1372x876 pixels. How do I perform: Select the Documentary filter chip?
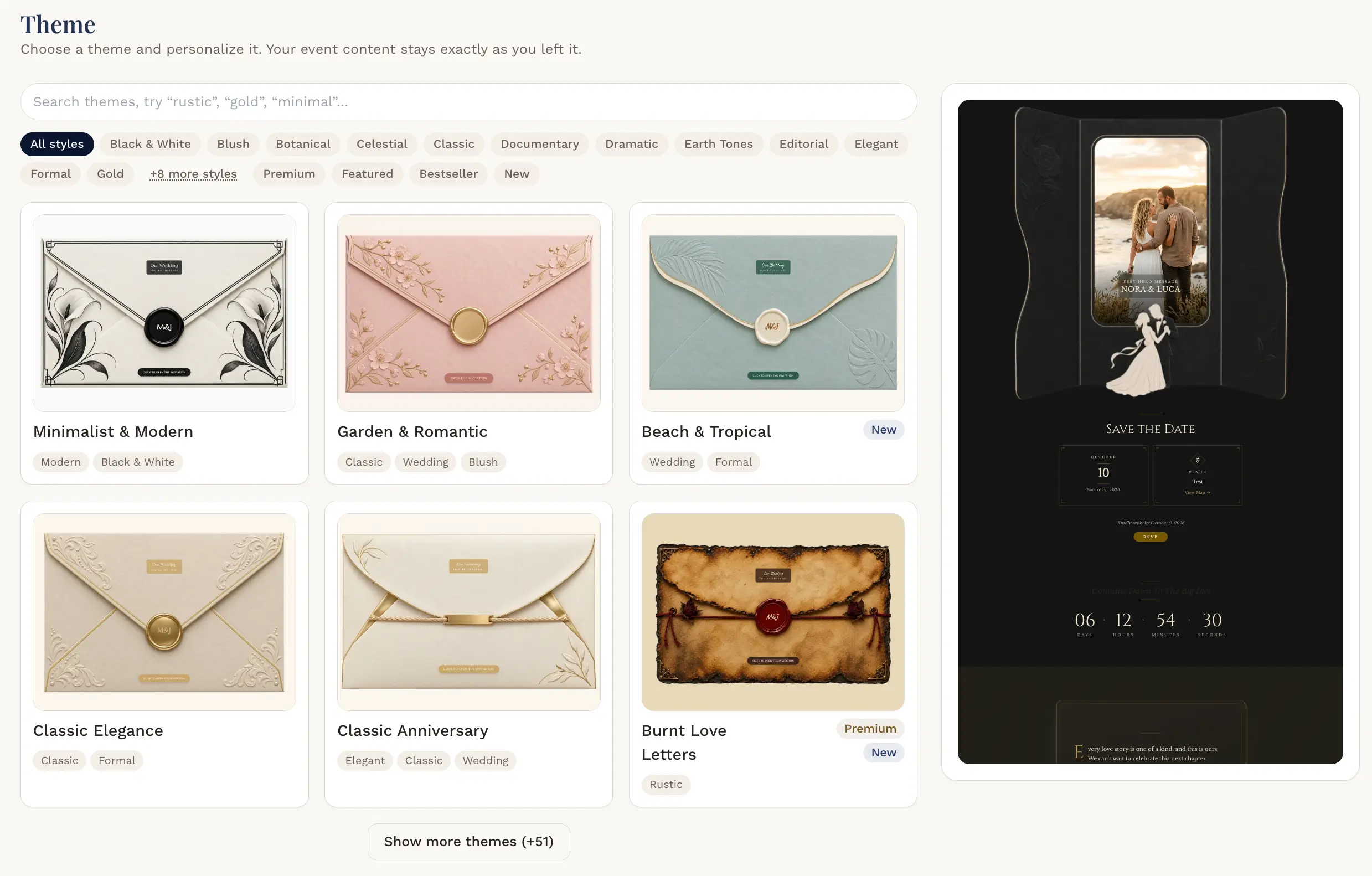click(540, 143)
